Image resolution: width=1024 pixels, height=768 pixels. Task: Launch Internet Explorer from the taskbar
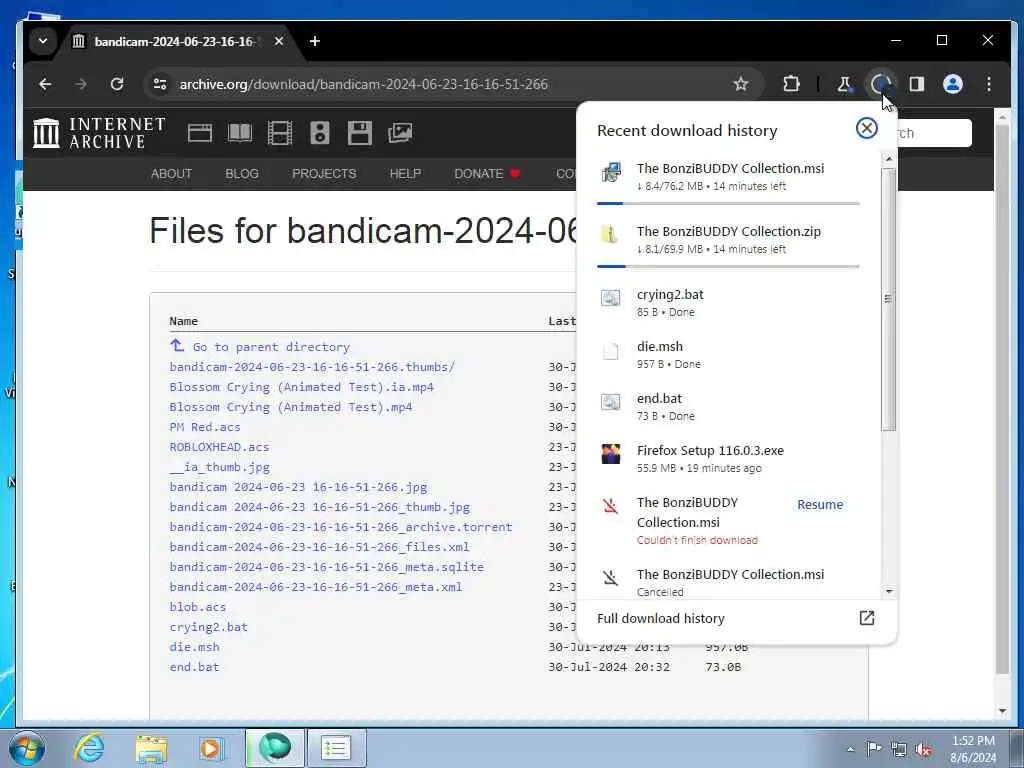coord(89,748)
